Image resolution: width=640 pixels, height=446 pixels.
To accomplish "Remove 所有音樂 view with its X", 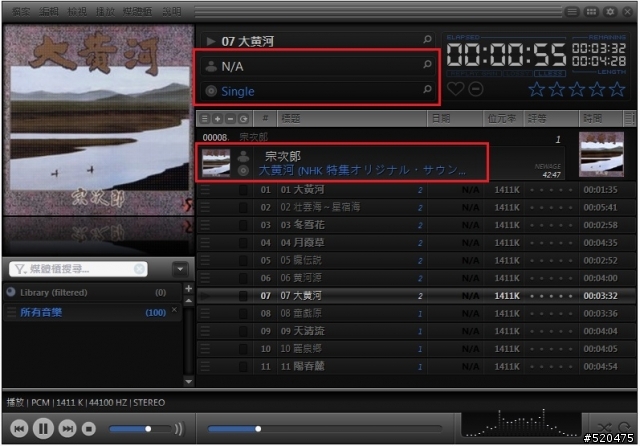I will pos(174,310).
